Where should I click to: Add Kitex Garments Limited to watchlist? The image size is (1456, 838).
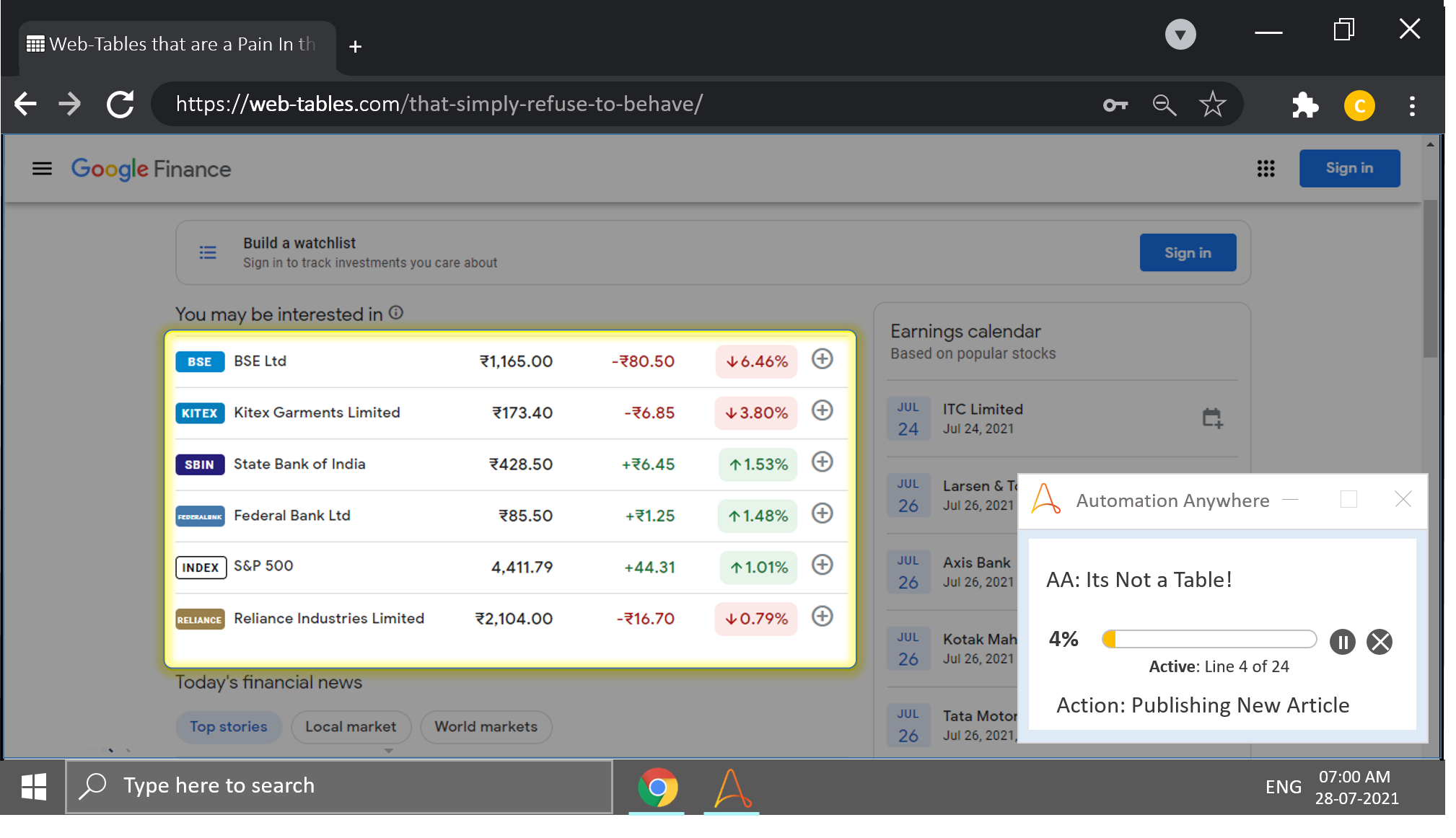pos(822,410)
